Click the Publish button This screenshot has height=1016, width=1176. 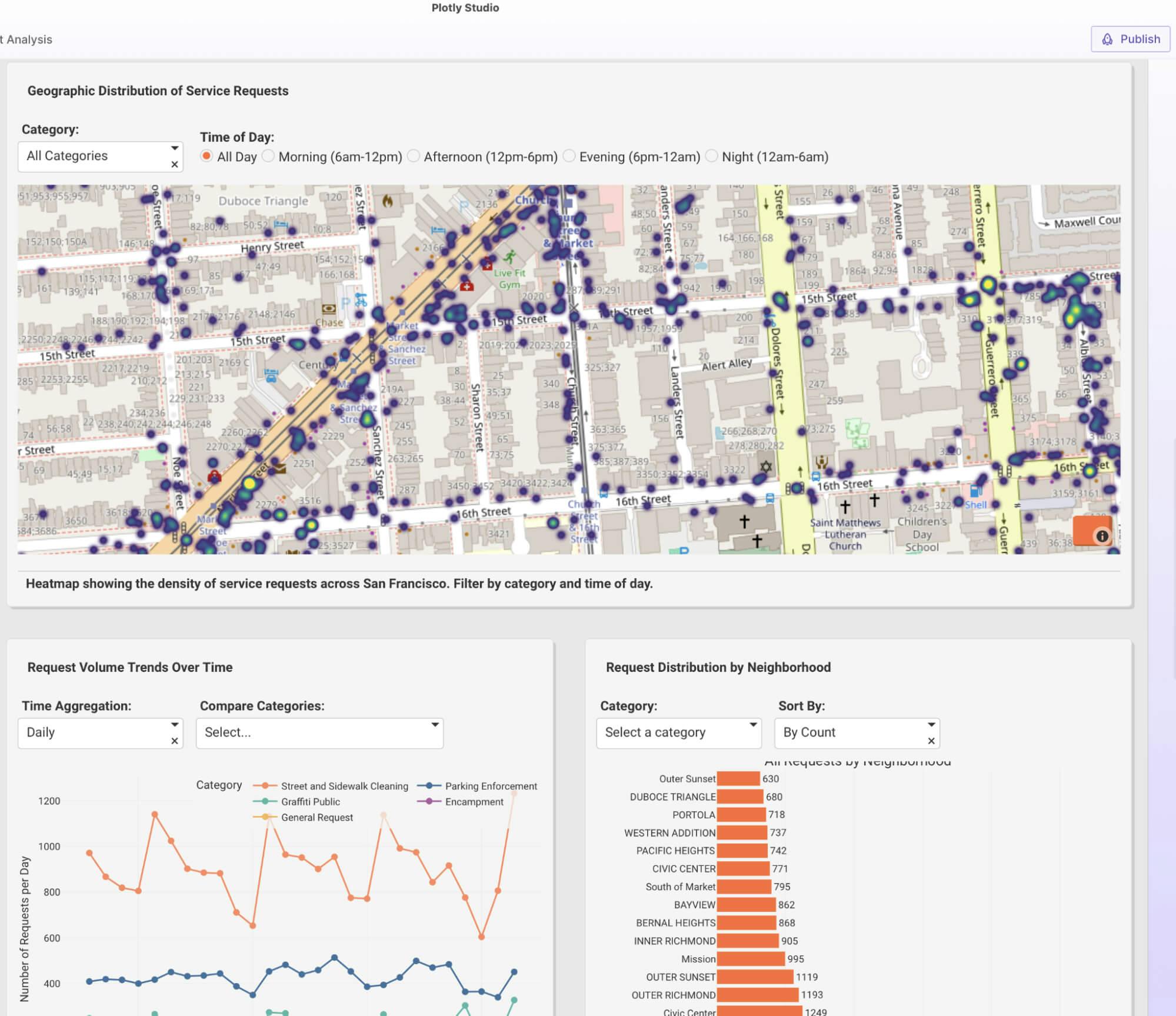[x=1130, y=39]
